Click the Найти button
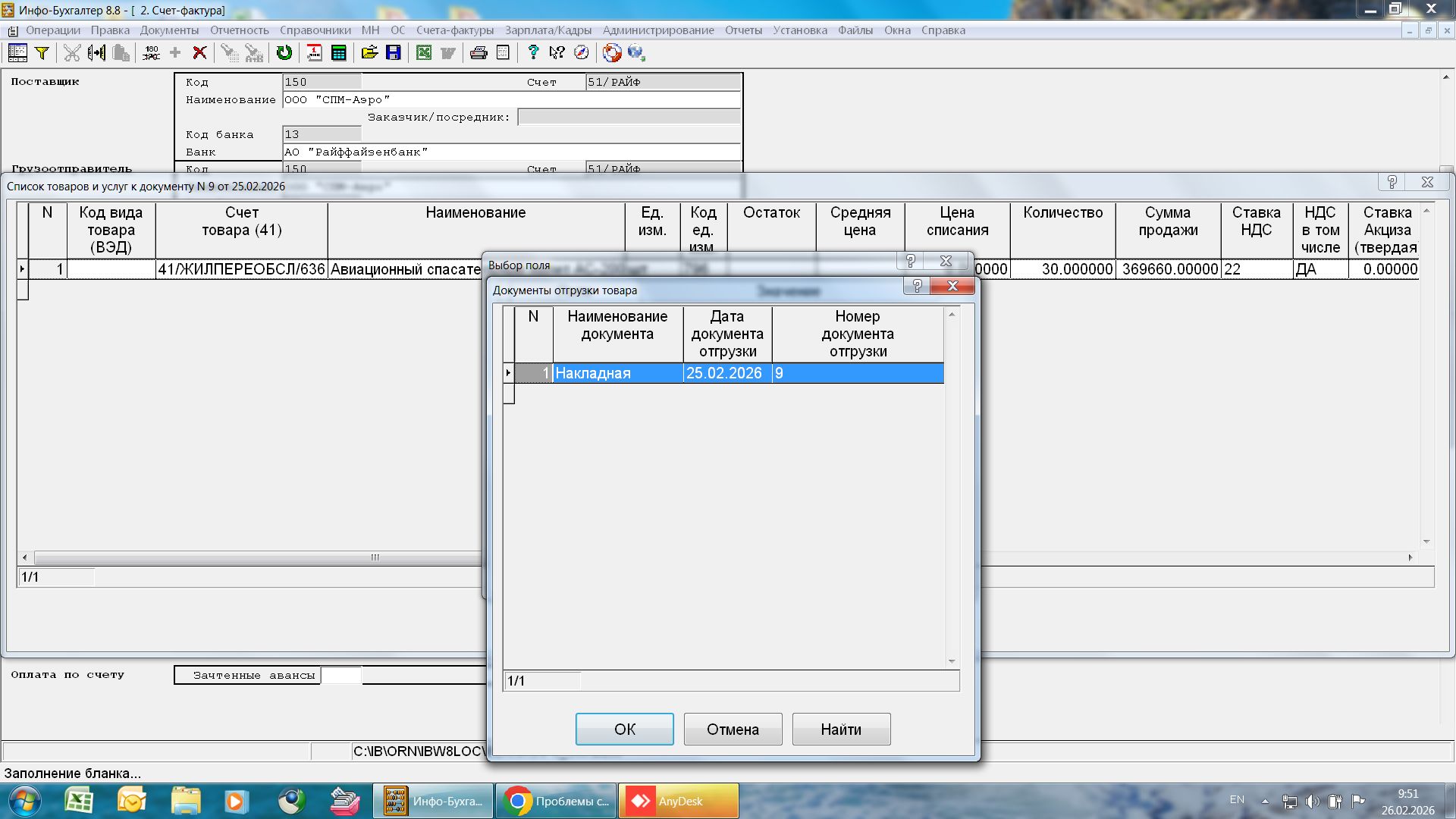This screenshot has width=1456, height=819. tap(841, 729)
